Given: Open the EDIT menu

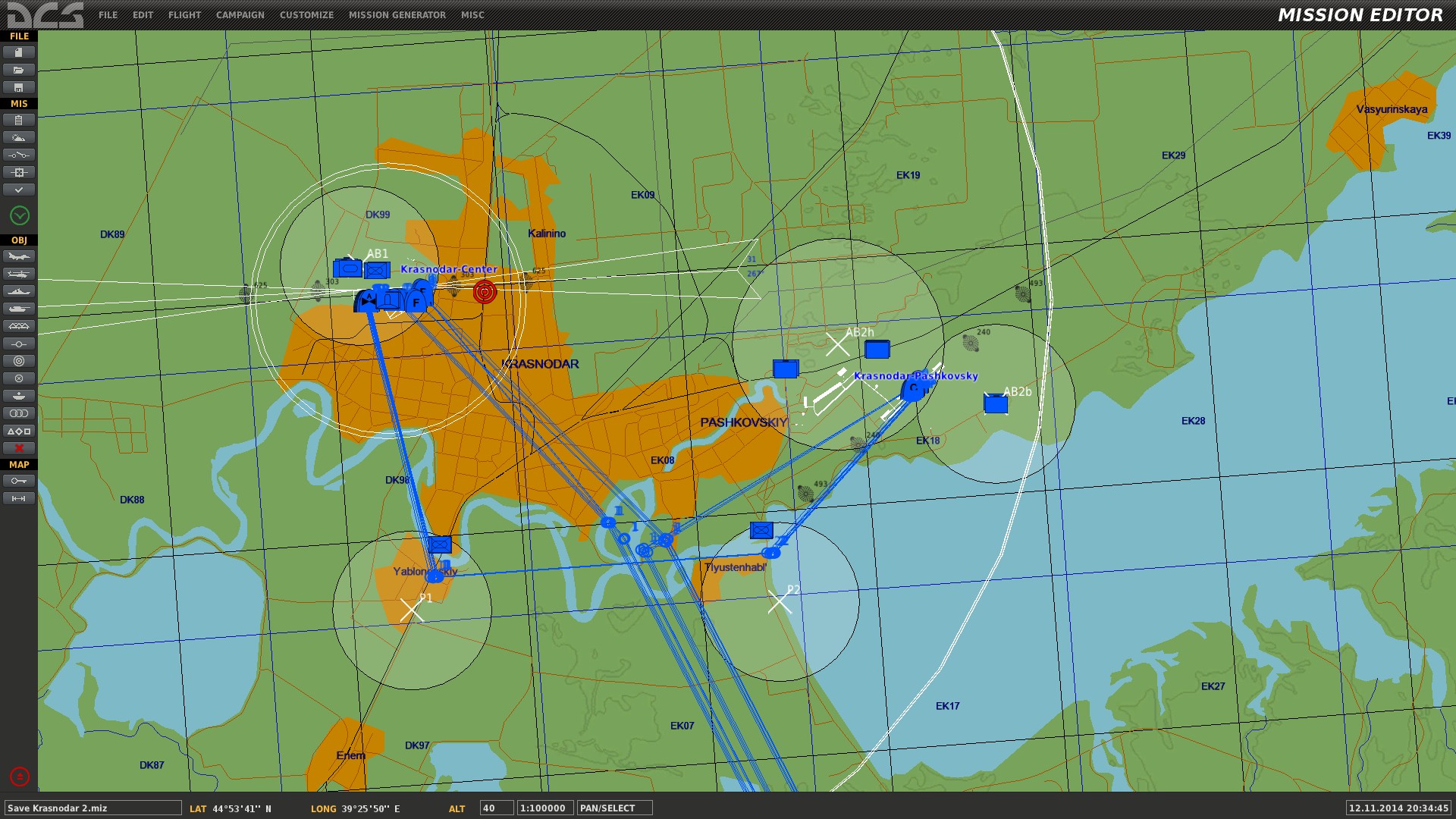Looking at the screenshot, I should click(x=143, y=15).
